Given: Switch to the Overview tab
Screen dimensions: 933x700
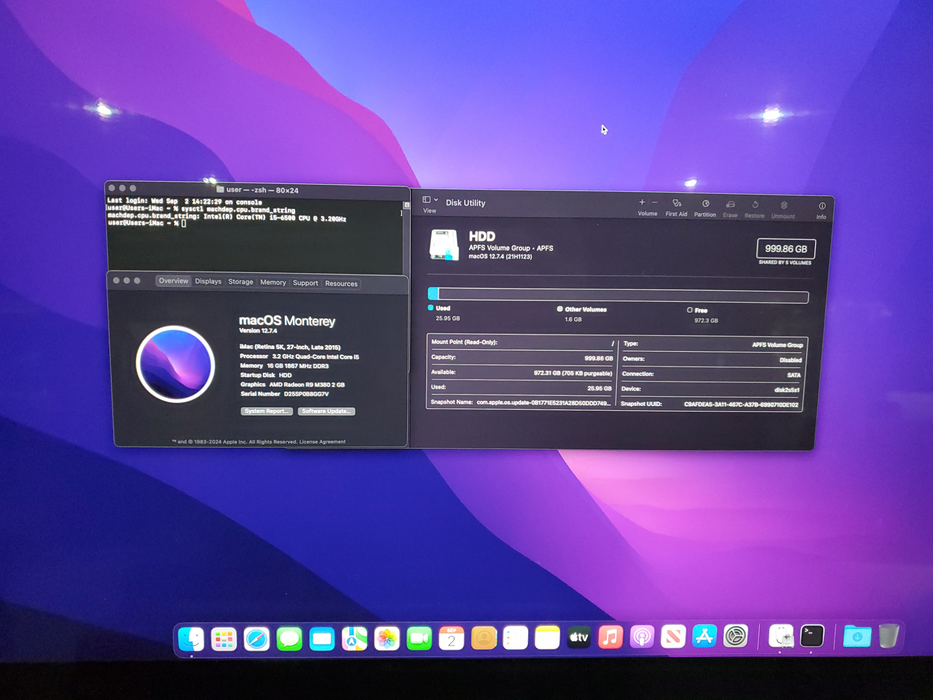Looking at the screenshot, I should (x=173, y=281).
